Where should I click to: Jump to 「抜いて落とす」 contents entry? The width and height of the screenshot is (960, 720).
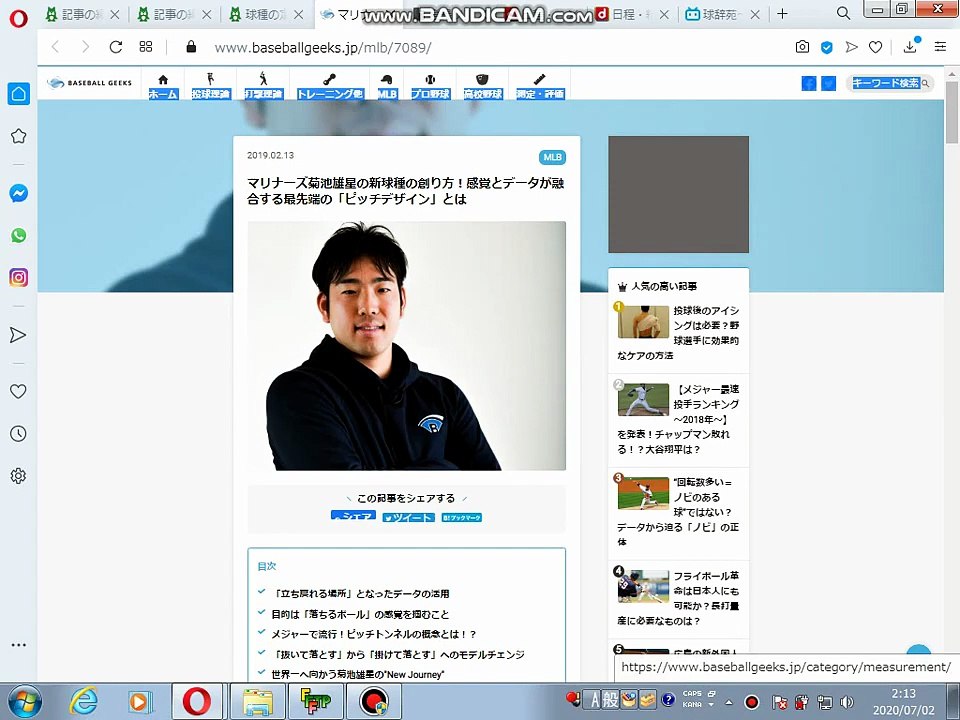pyautogui.click(x=398, y=654)
